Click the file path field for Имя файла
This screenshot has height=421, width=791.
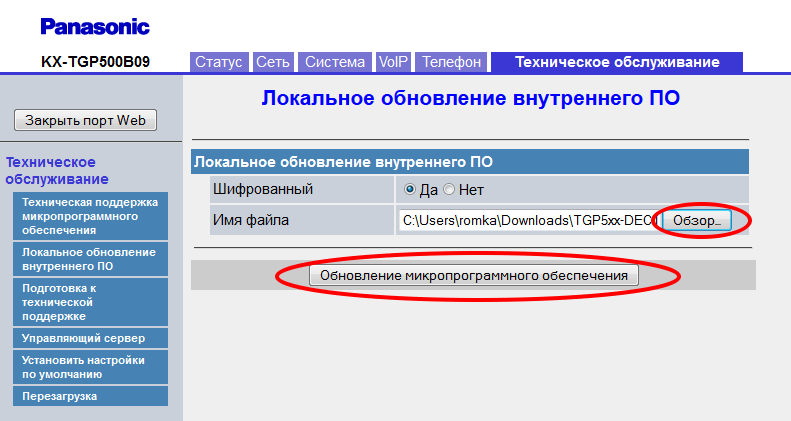pos(528,220)
